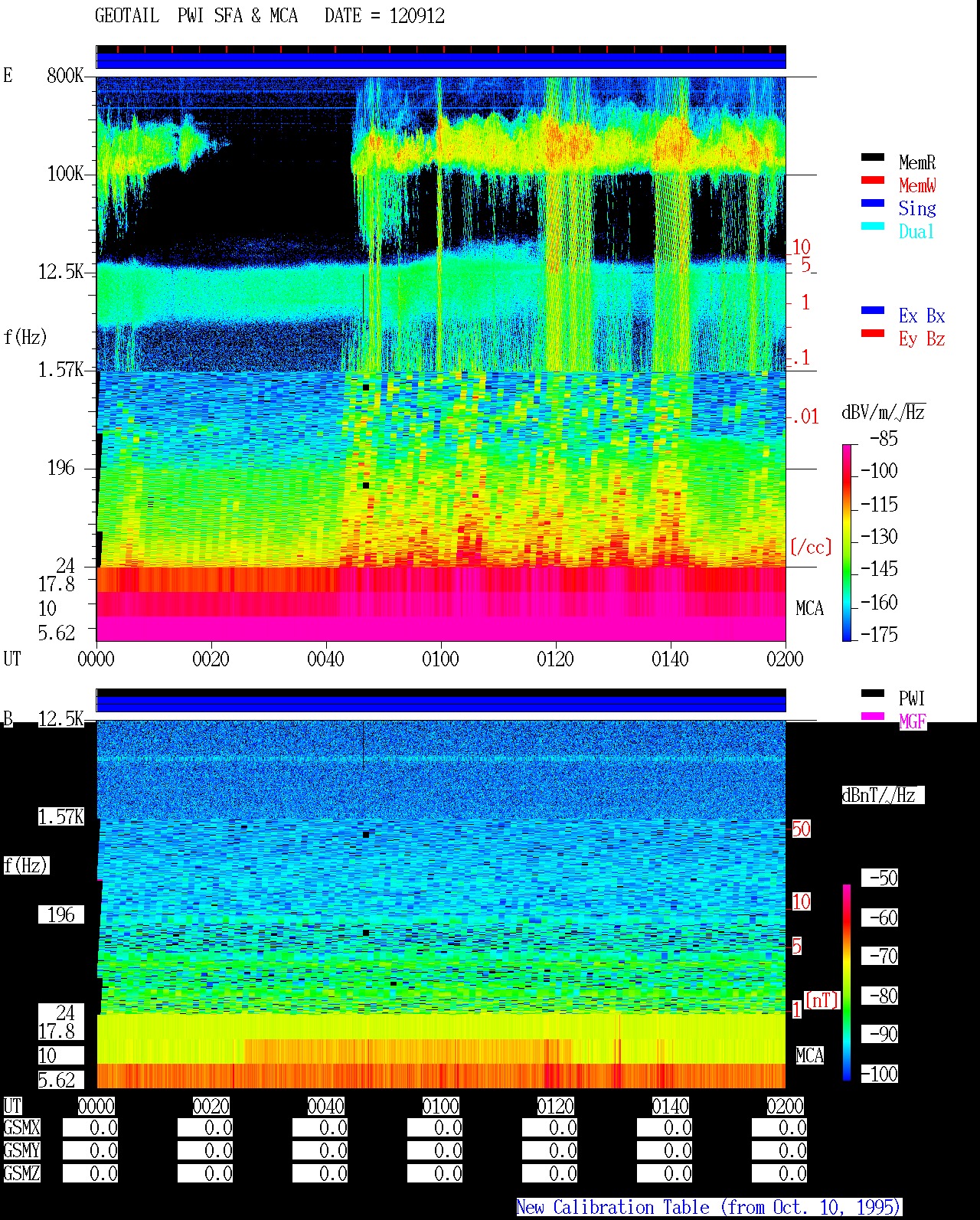Screen dimensions: 980x1220
Task: Click the -60 magnetic color scale value
Action: (880, 917)
